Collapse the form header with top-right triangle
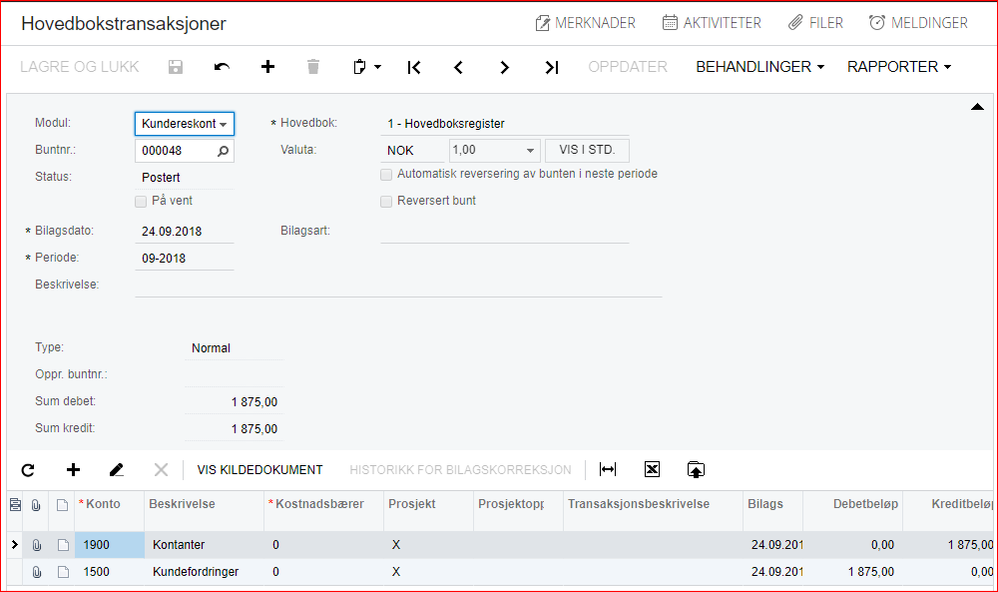998x592 pixels. [x=977, y=107]
